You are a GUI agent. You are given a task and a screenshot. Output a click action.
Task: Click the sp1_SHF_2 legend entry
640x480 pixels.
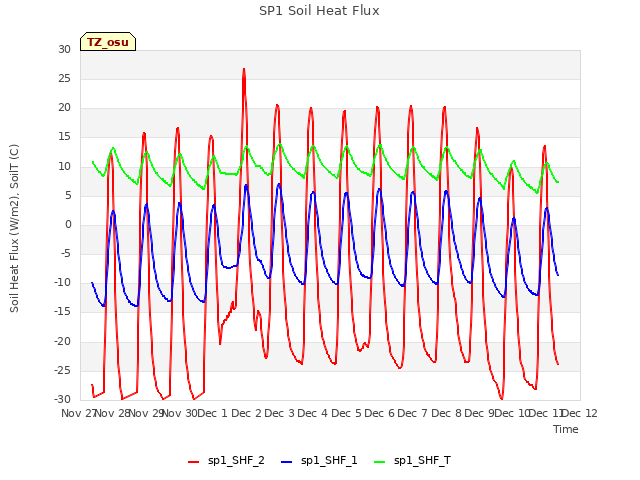[226, 461]
